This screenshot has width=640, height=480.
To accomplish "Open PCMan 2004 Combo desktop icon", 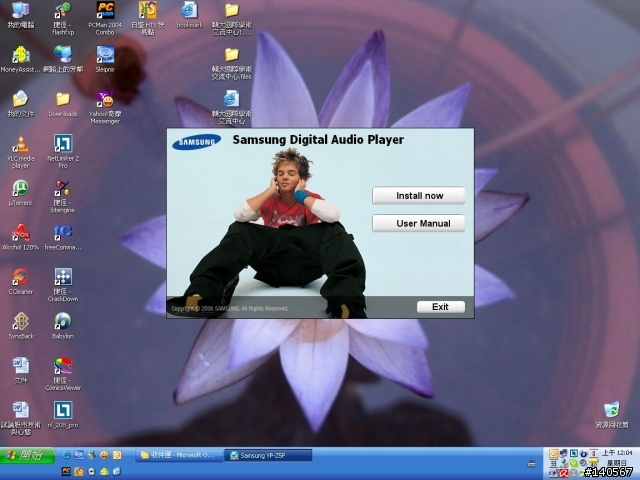I will [x=105, y=18].
